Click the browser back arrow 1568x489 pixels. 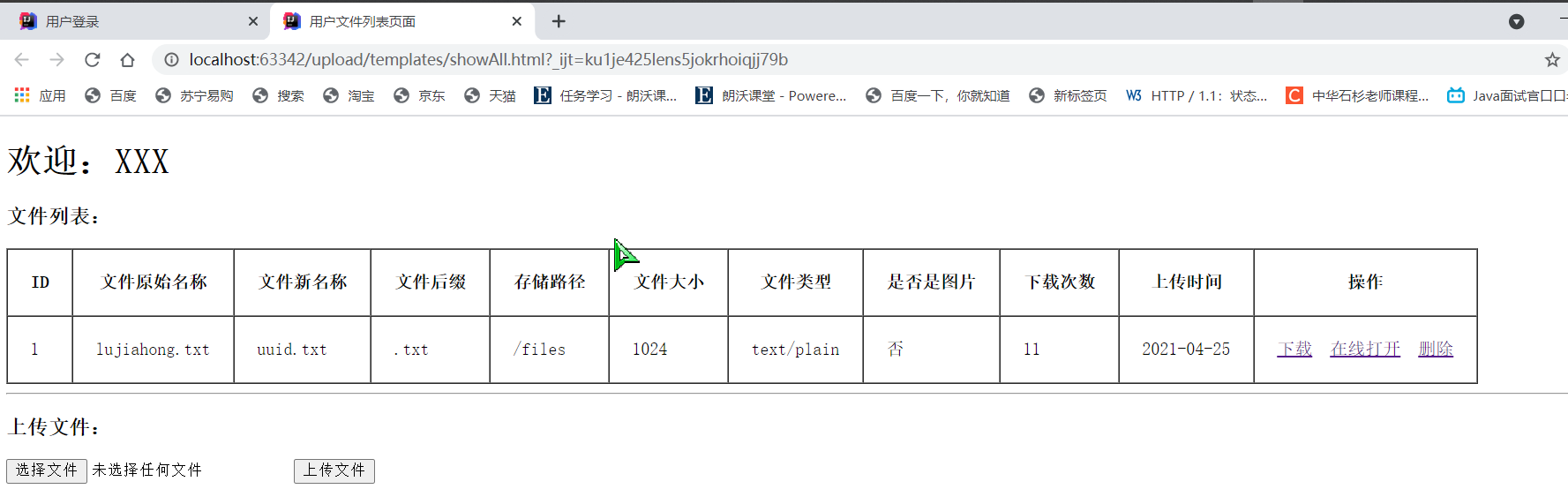pyautogui.click(x=22, y=59)
